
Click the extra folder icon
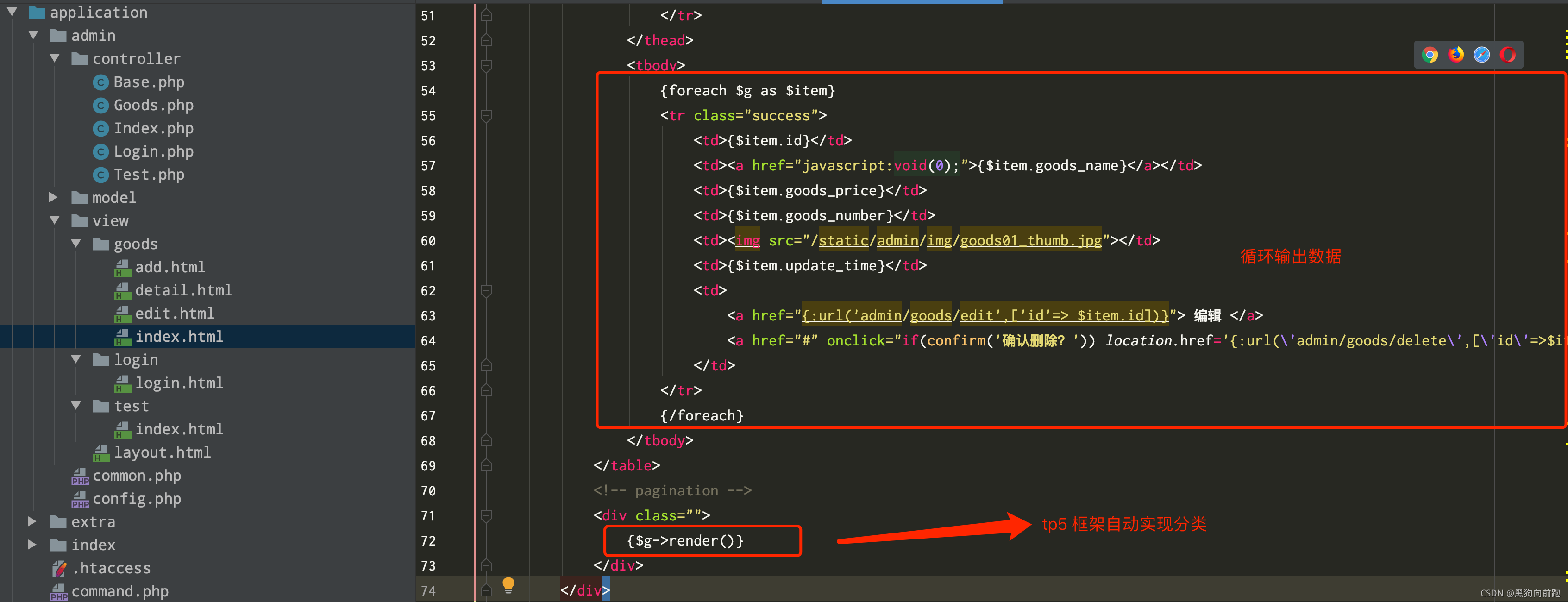58,522
